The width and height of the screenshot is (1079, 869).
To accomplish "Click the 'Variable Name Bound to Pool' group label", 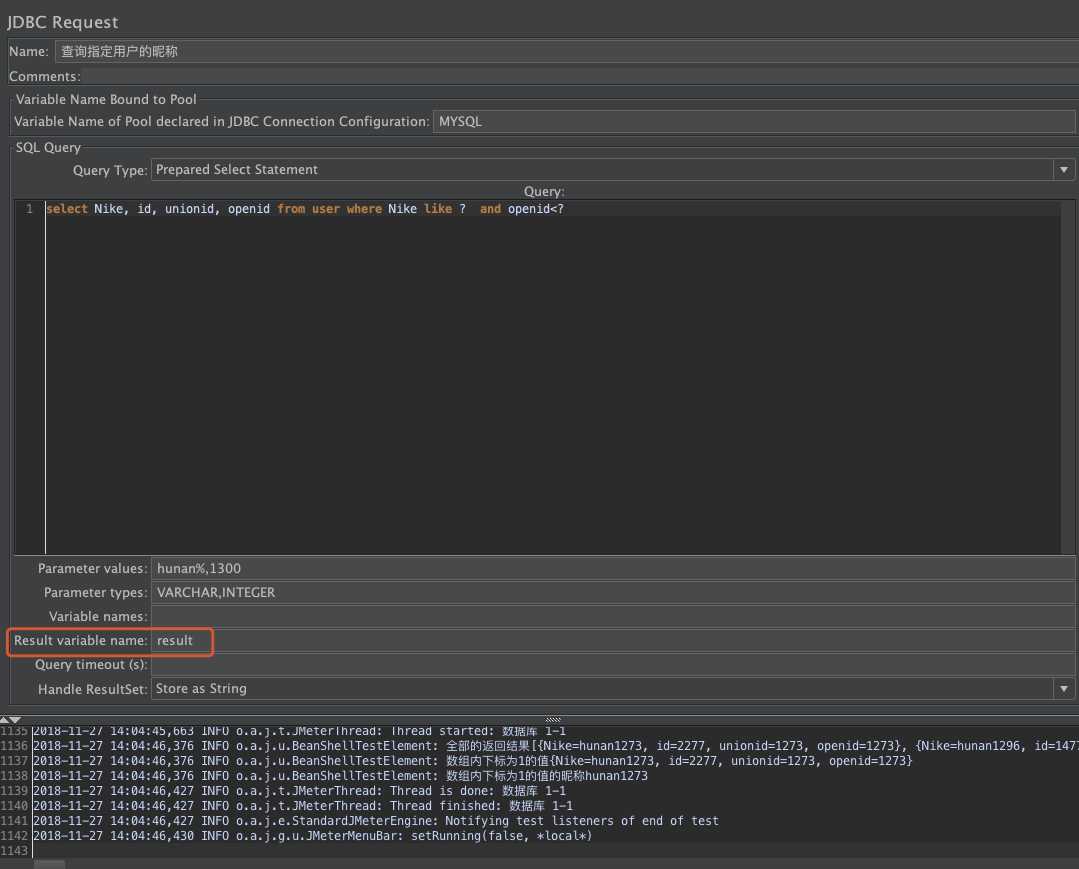I will click(106, 100).
